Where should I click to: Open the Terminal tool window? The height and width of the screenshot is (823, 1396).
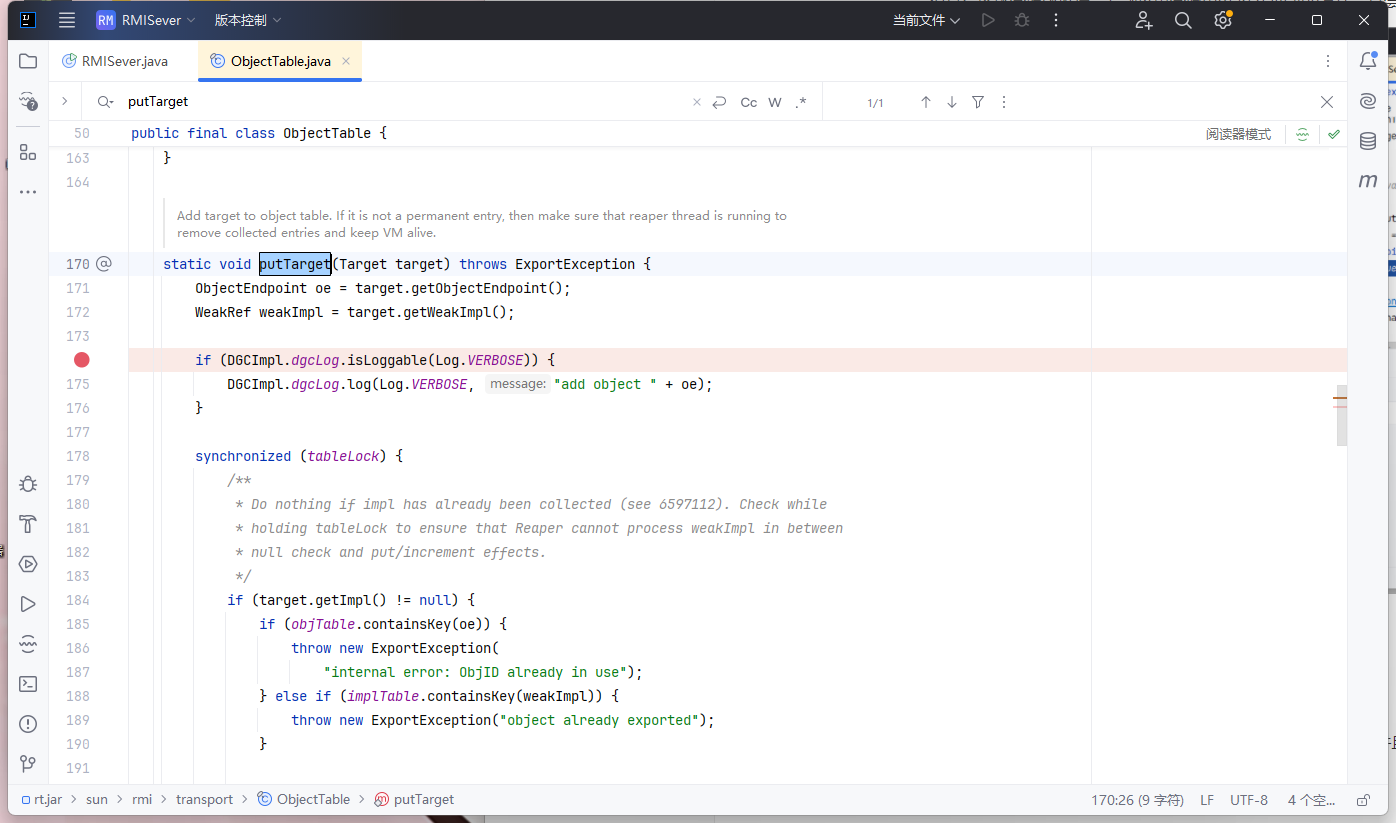click(x=28, y=684)
